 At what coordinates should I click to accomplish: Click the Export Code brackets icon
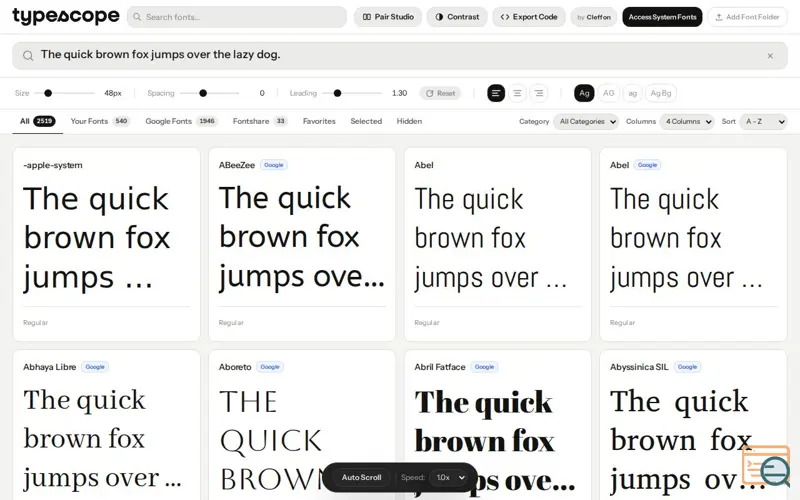point(505,17)
